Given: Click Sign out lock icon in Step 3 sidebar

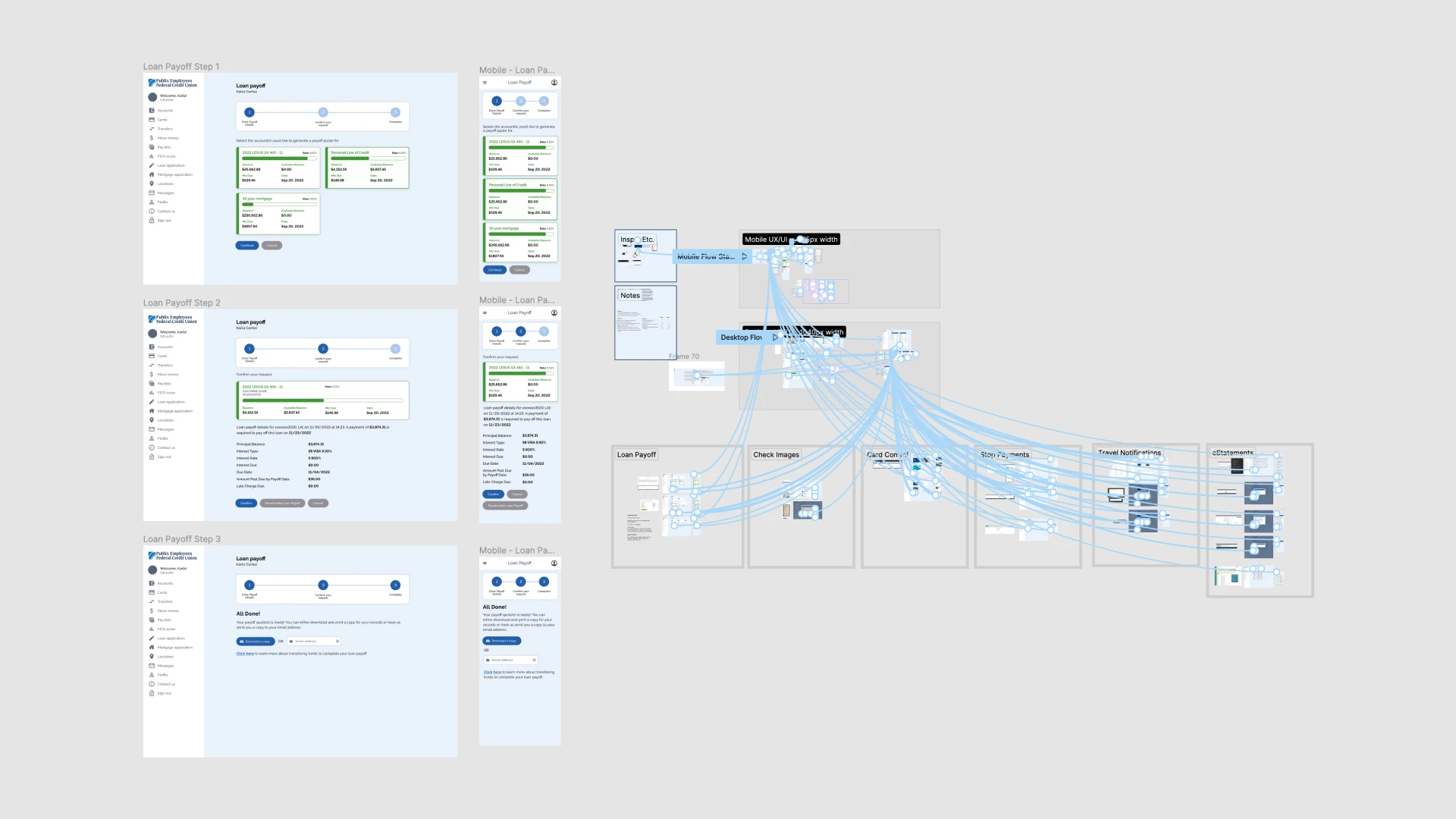Looking at the screenshot, I should (152, 693).
